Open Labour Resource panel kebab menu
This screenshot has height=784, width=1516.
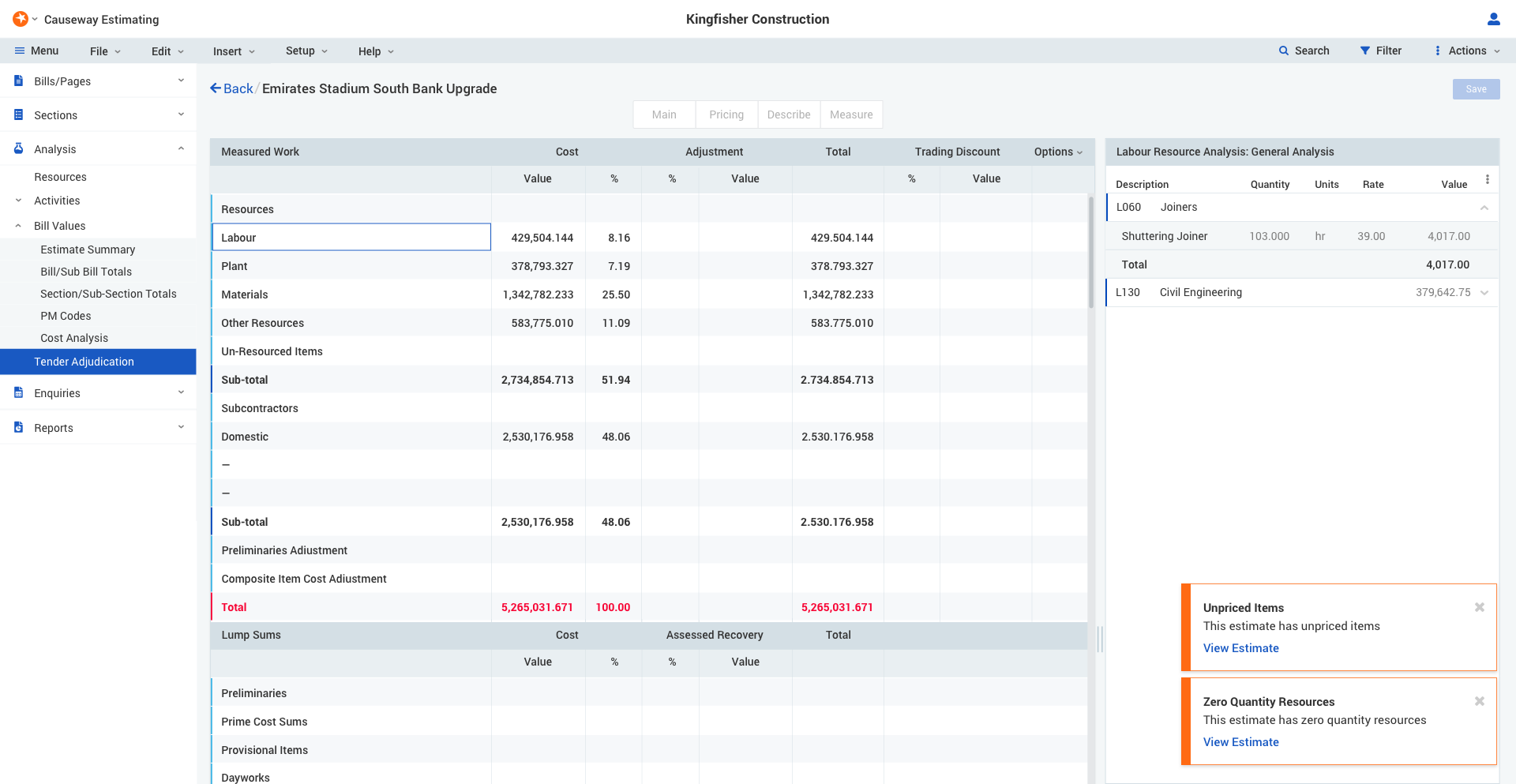[x=1488, y=180]
